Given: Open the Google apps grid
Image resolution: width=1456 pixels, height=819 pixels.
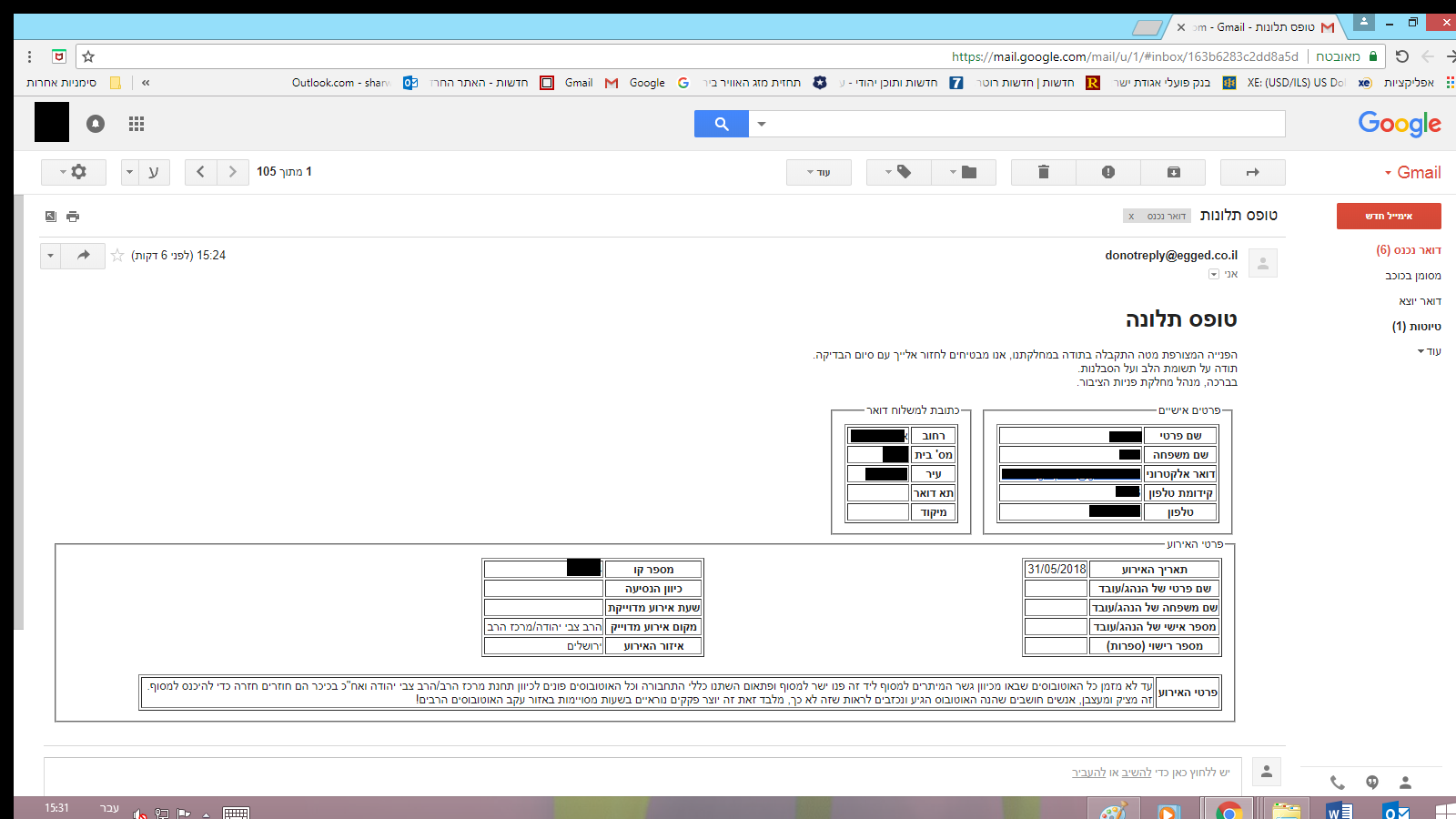Looking at the screenshot, I should (x=136, y=124).
